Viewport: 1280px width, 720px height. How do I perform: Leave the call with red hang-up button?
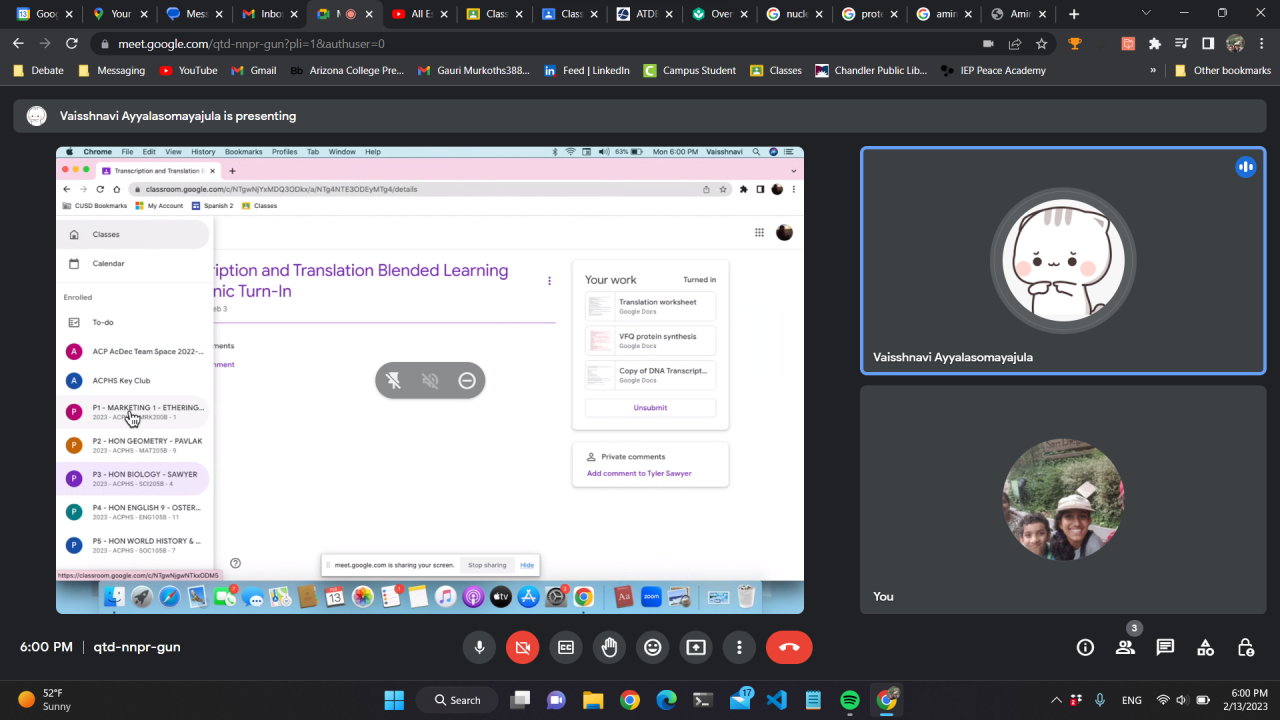tap(789, 647)
